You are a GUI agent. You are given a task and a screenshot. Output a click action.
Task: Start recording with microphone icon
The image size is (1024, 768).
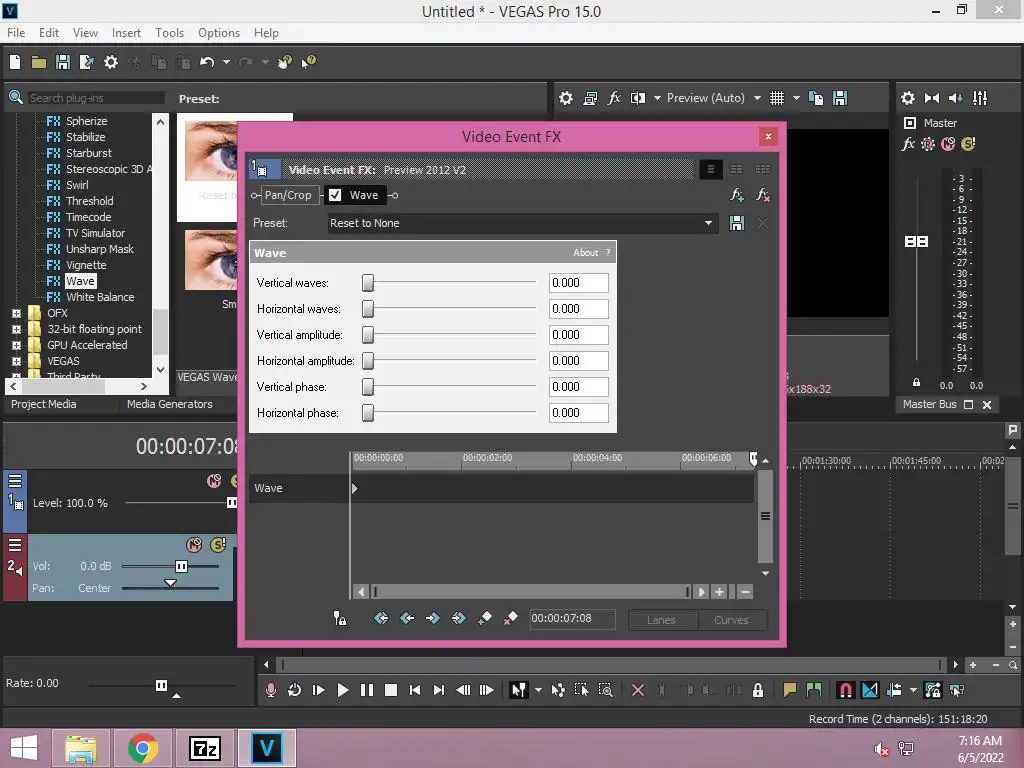click(x=270, y=690)
